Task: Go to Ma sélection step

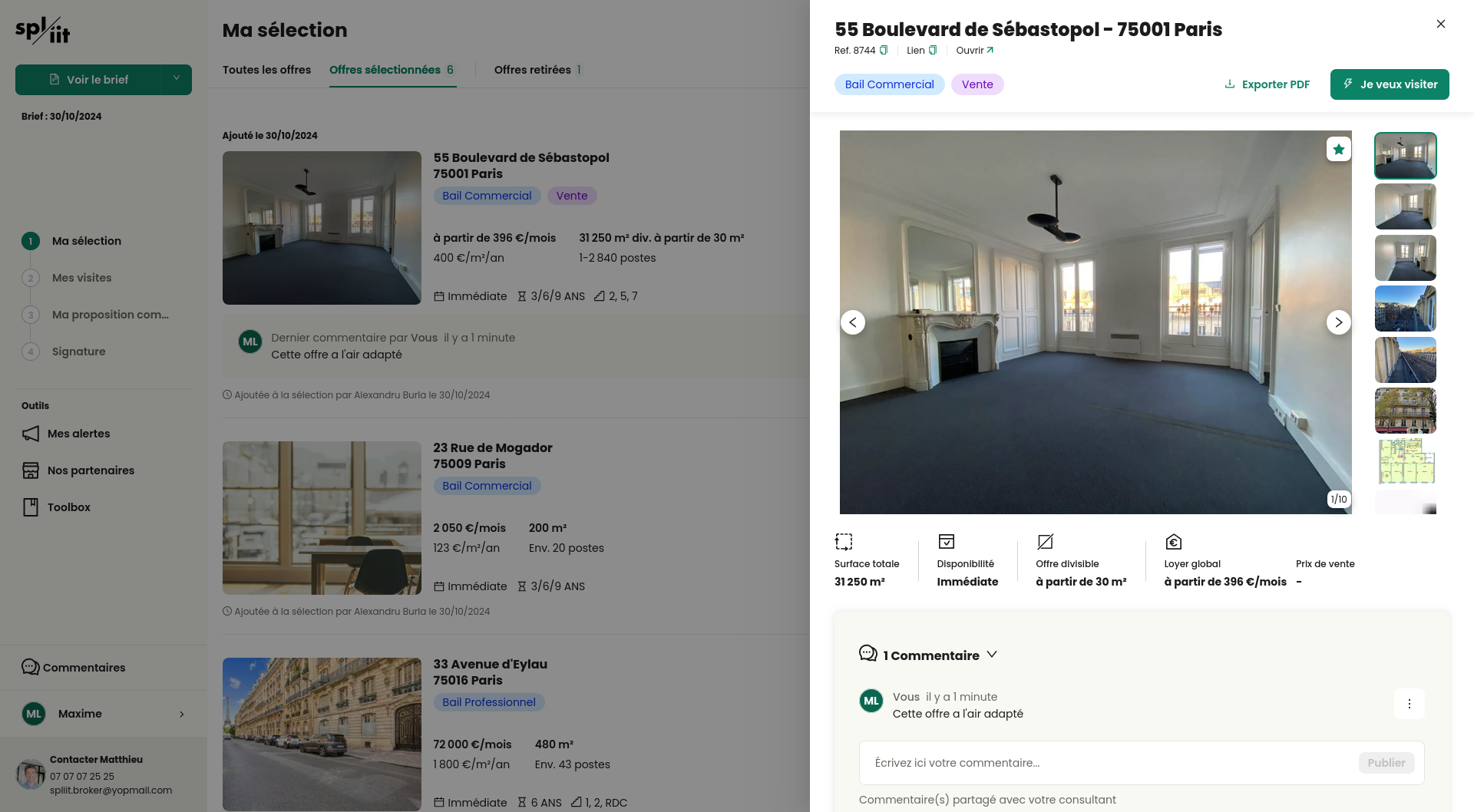Action: [87, 241]
